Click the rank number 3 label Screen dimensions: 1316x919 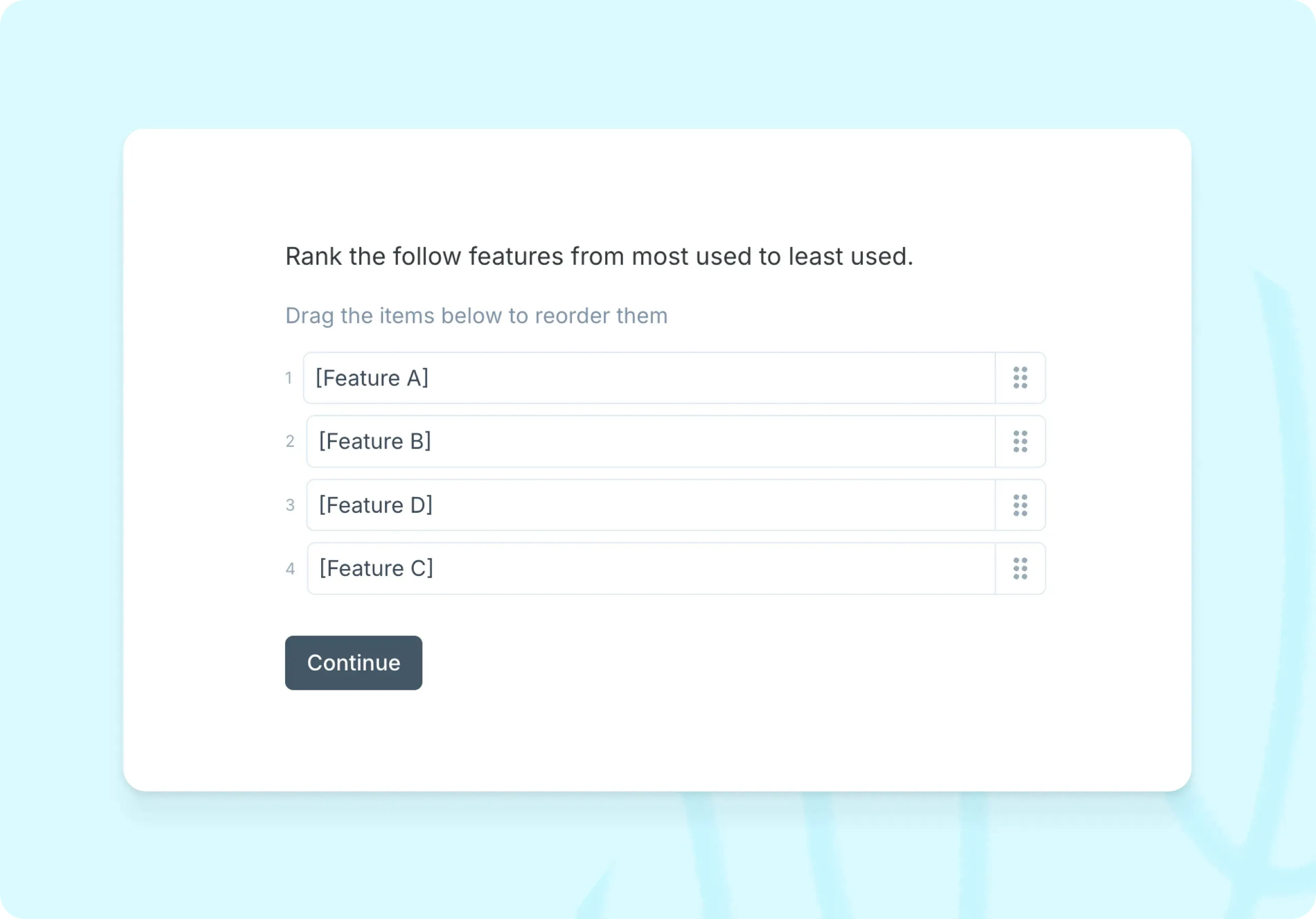coord(291,505)
